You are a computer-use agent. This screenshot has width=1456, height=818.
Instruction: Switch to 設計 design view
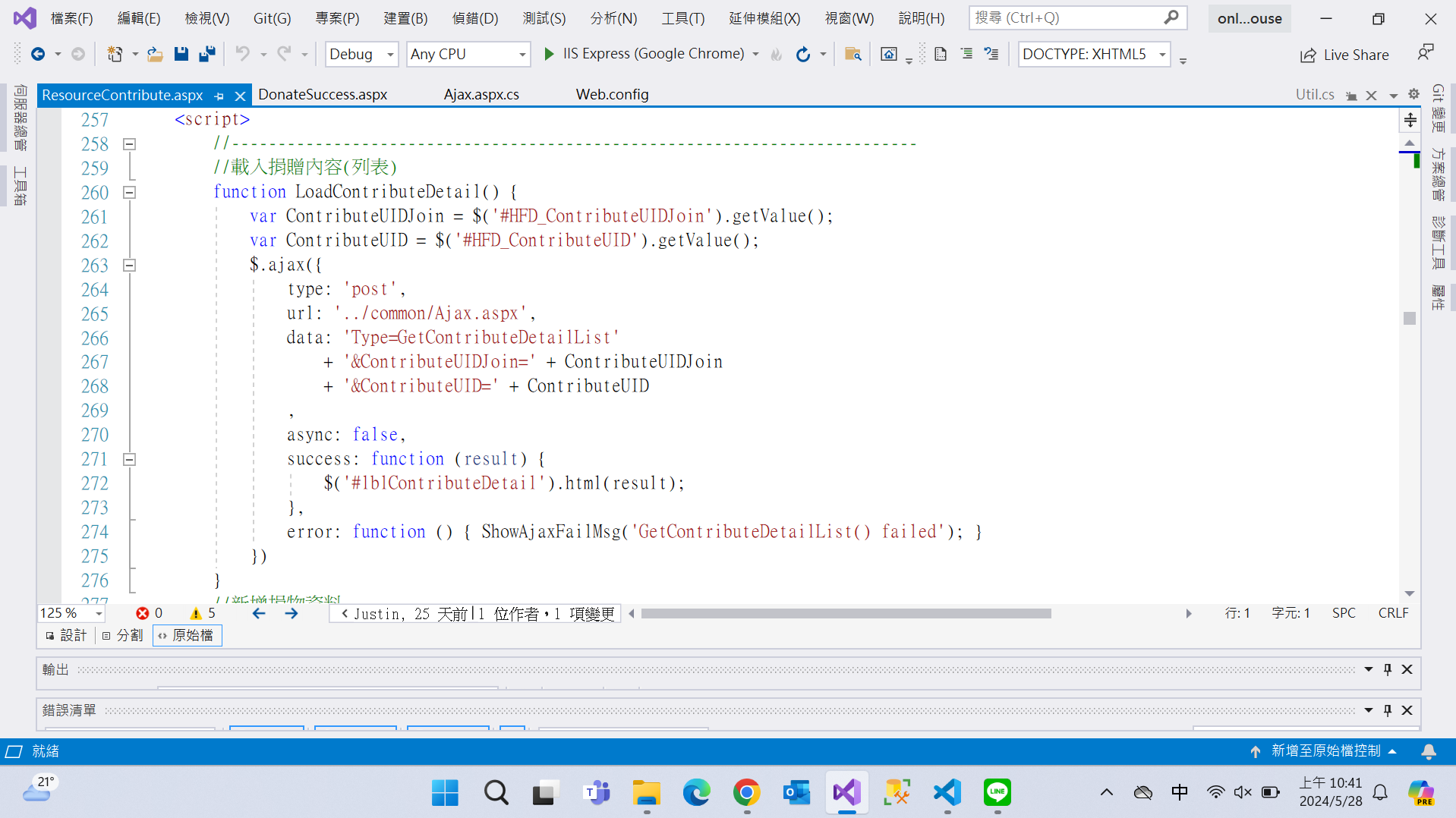[66, 635]
